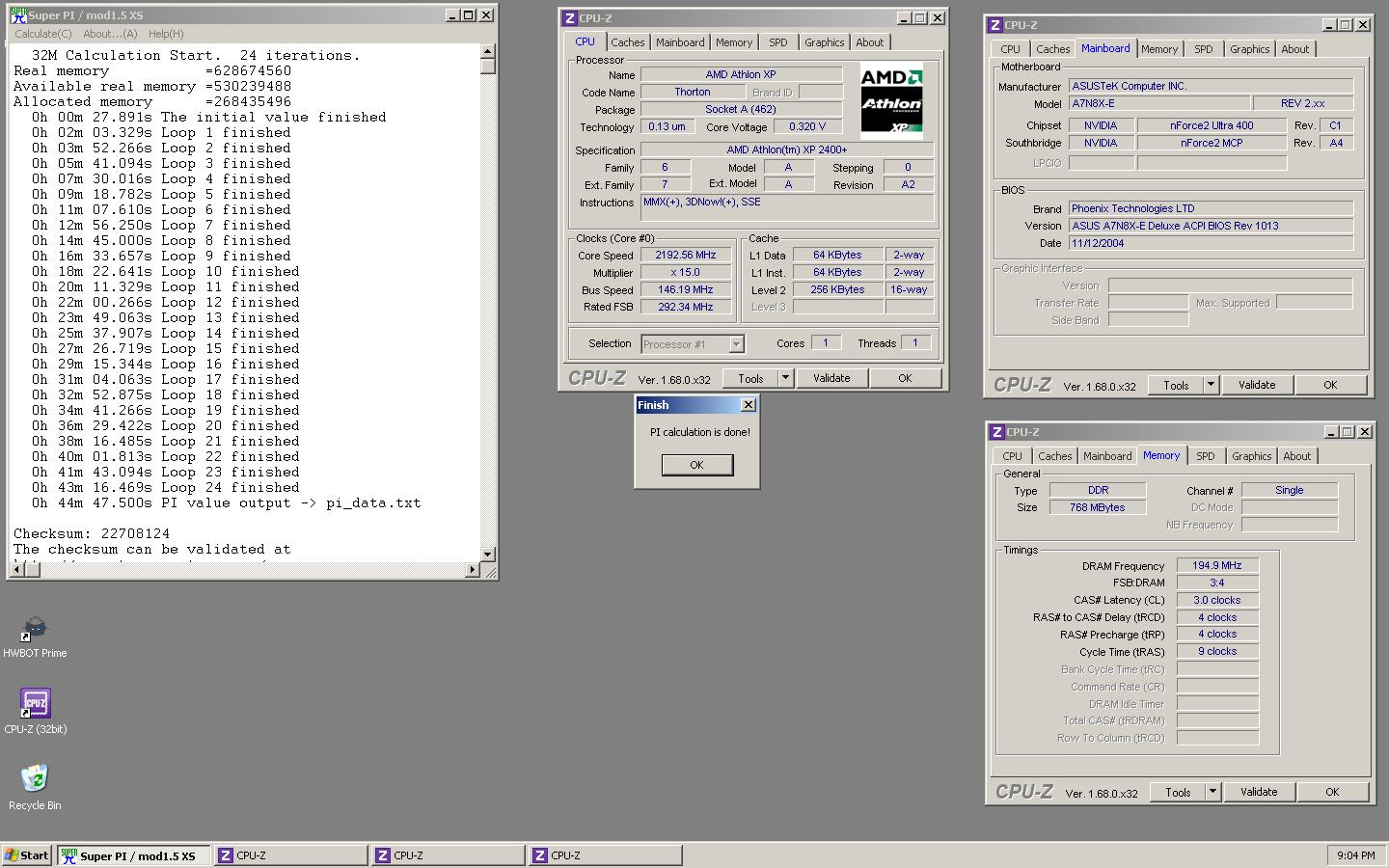Screen dimensions: 1389x868
Task: Click CPU-Z icon in CPU window title
Action: click(569, 18)
